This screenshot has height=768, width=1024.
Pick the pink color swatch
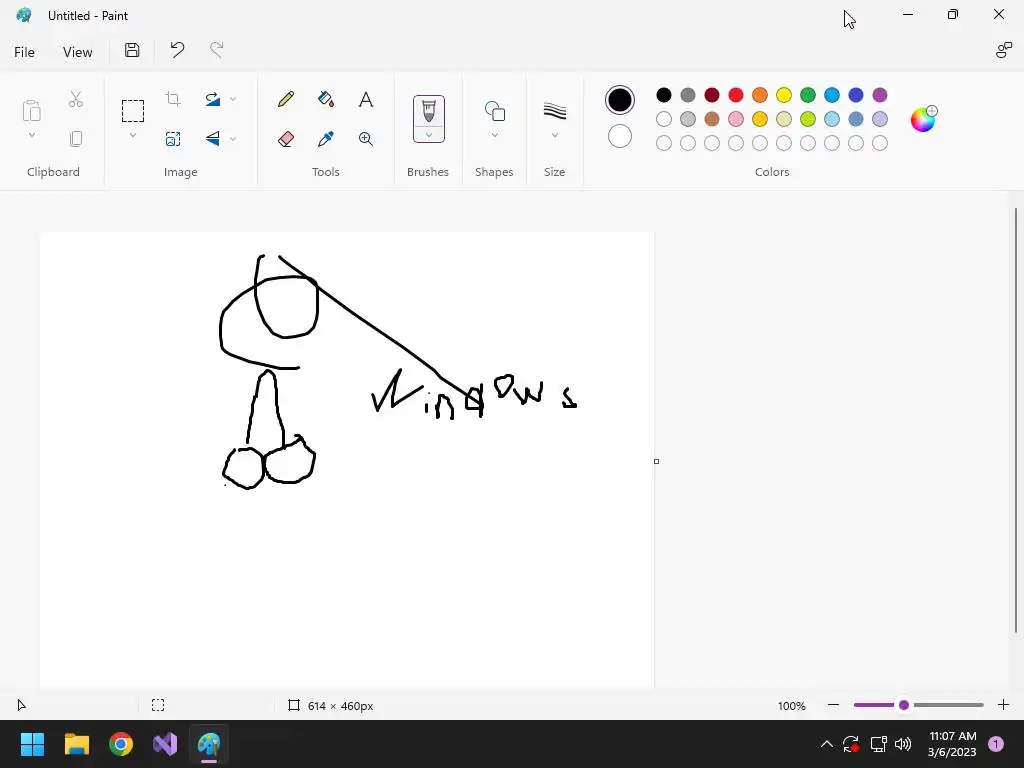coord(736,119)
